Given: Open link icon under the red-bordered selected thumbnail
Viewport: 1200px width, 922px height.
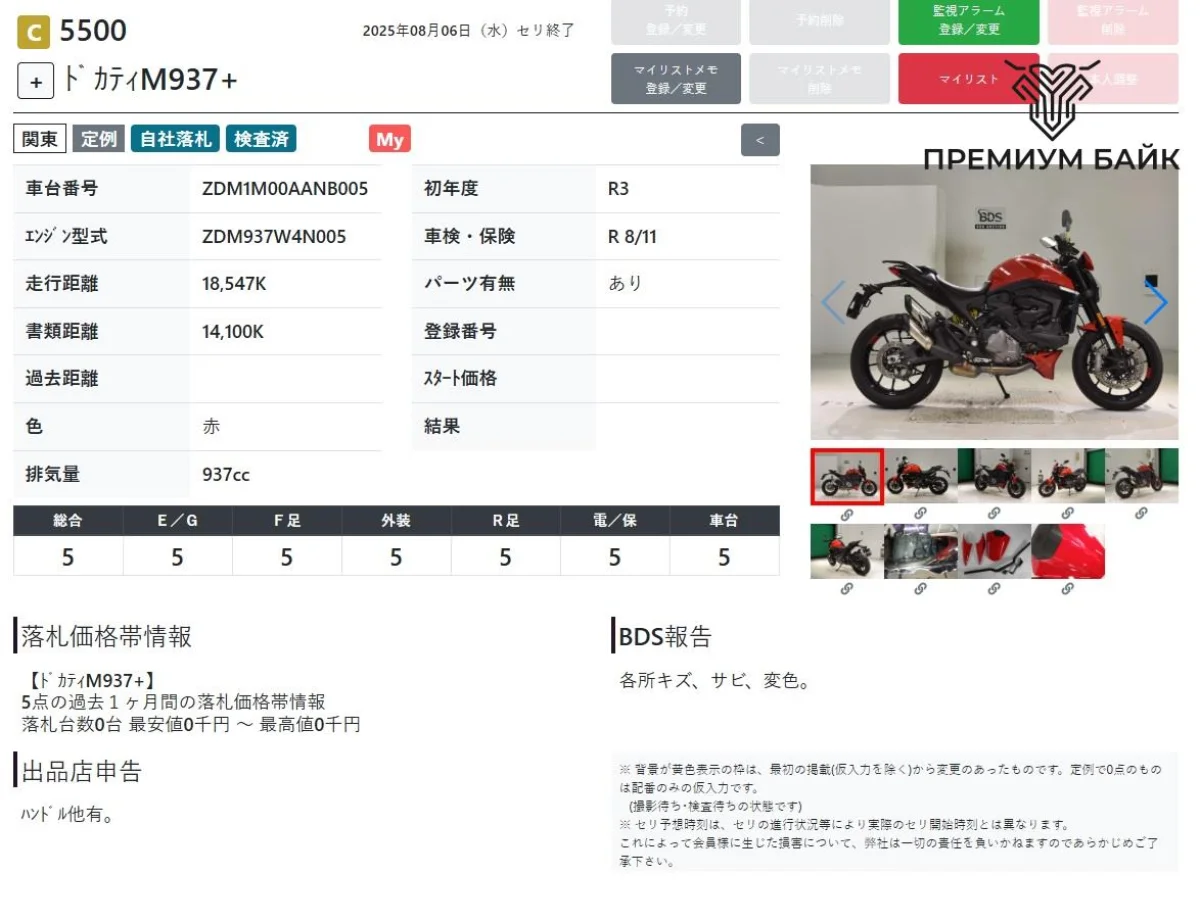Looking at the screenshot, I should pos(846,514).
